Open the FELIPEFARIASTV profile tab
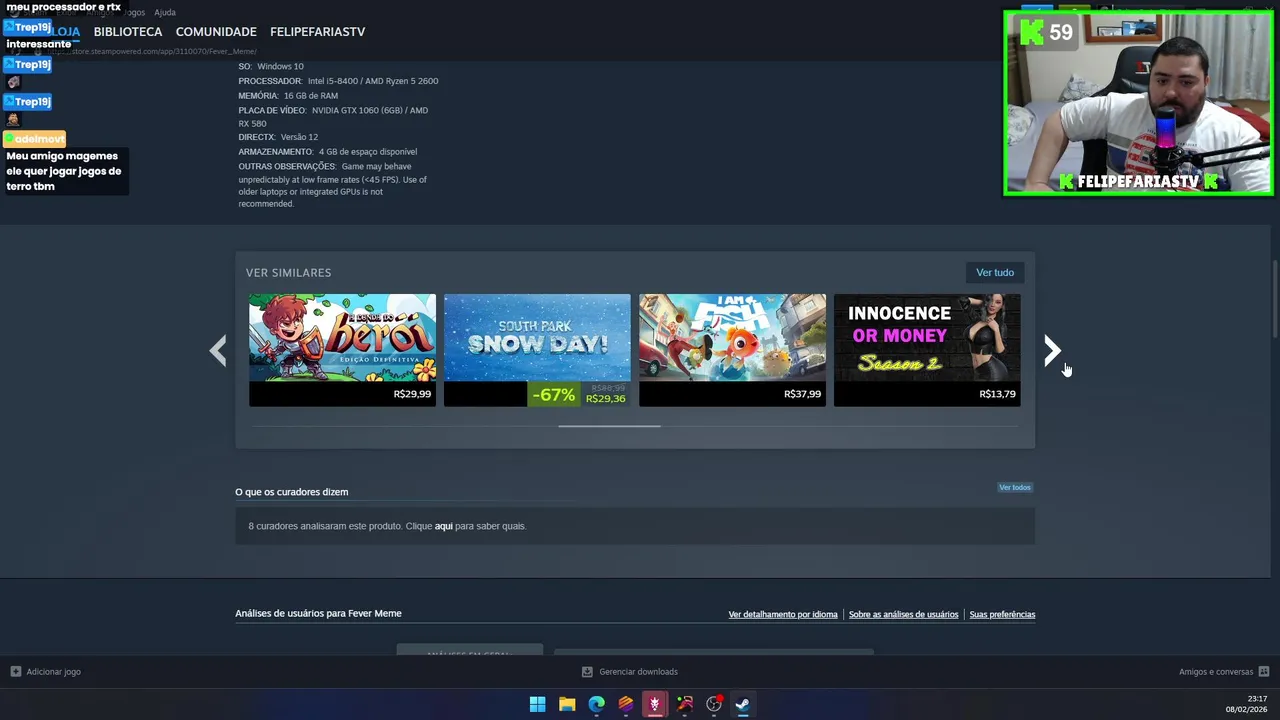The image size is (1280, 720). pyautogui.click(x=317, y=32)
